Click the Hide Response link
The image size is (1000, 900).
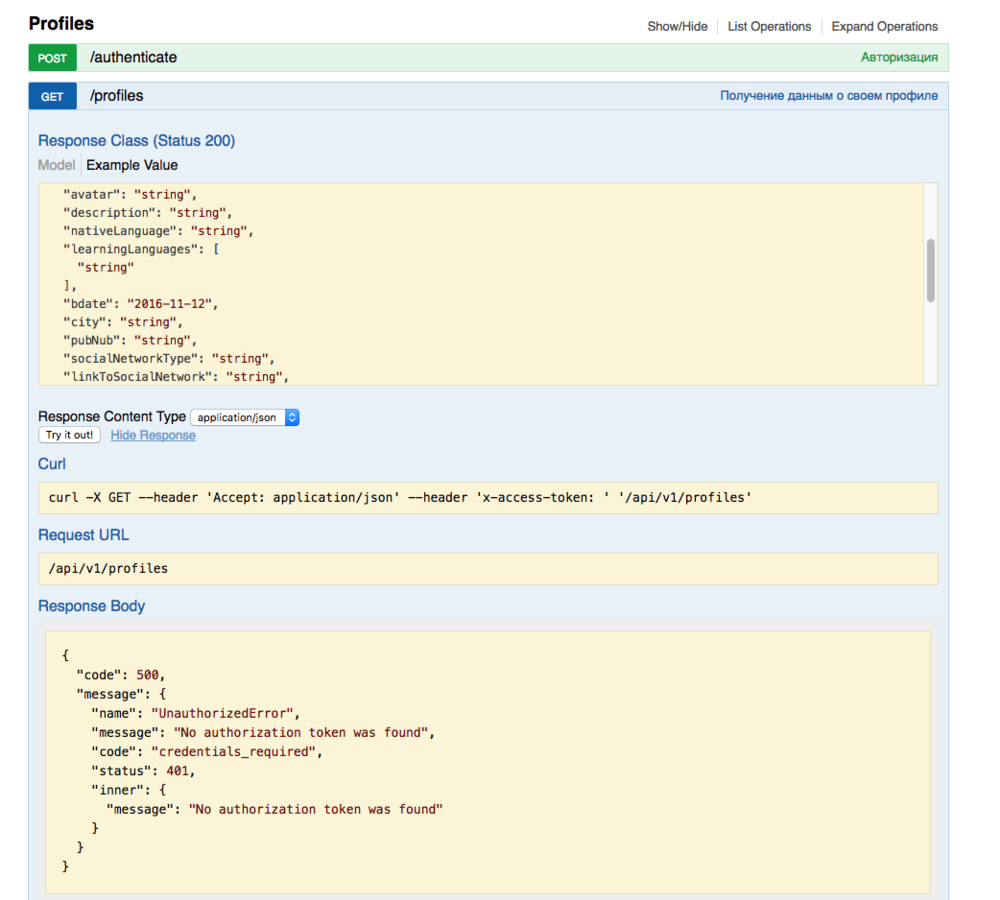(x=153, y=435)
